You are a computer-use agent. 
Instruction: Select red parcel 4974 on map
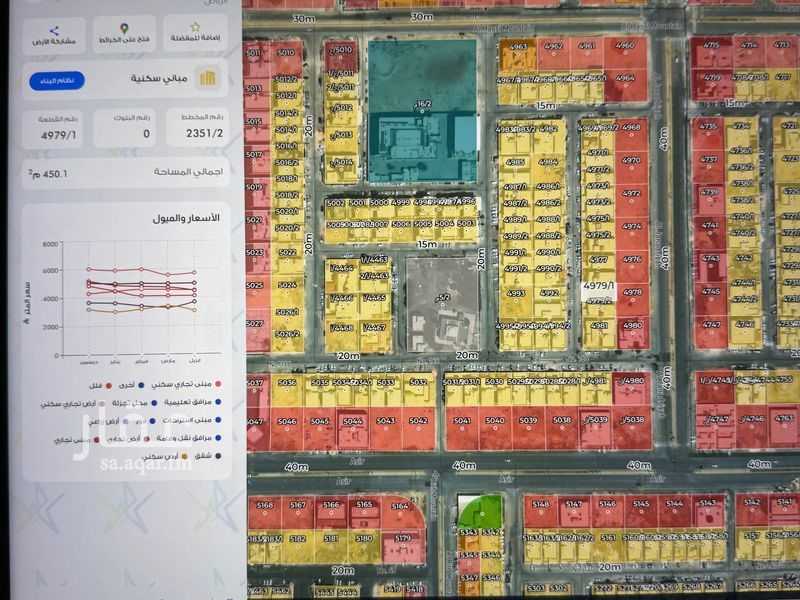click(x=632, y=234)
